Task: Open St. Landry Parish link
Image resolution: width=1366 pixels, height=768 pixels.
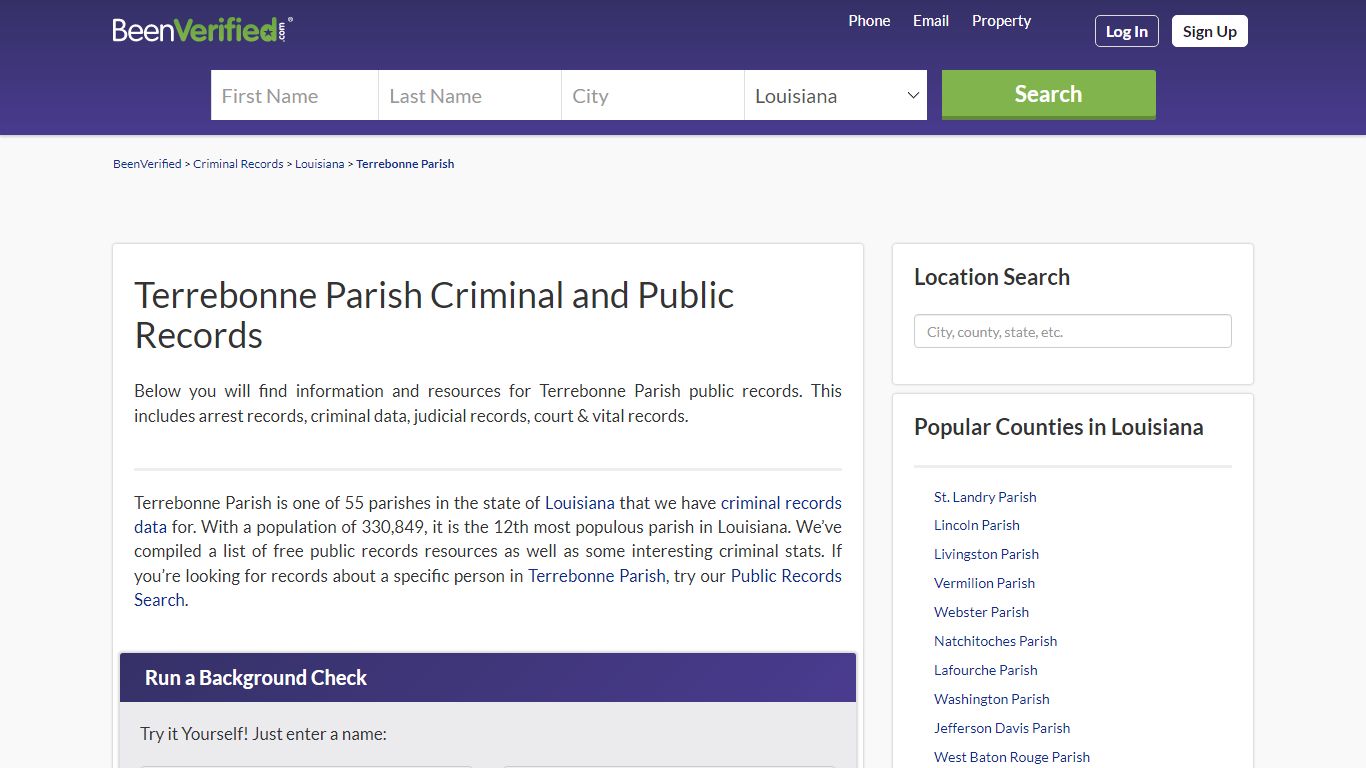Action: pos(985,497)
